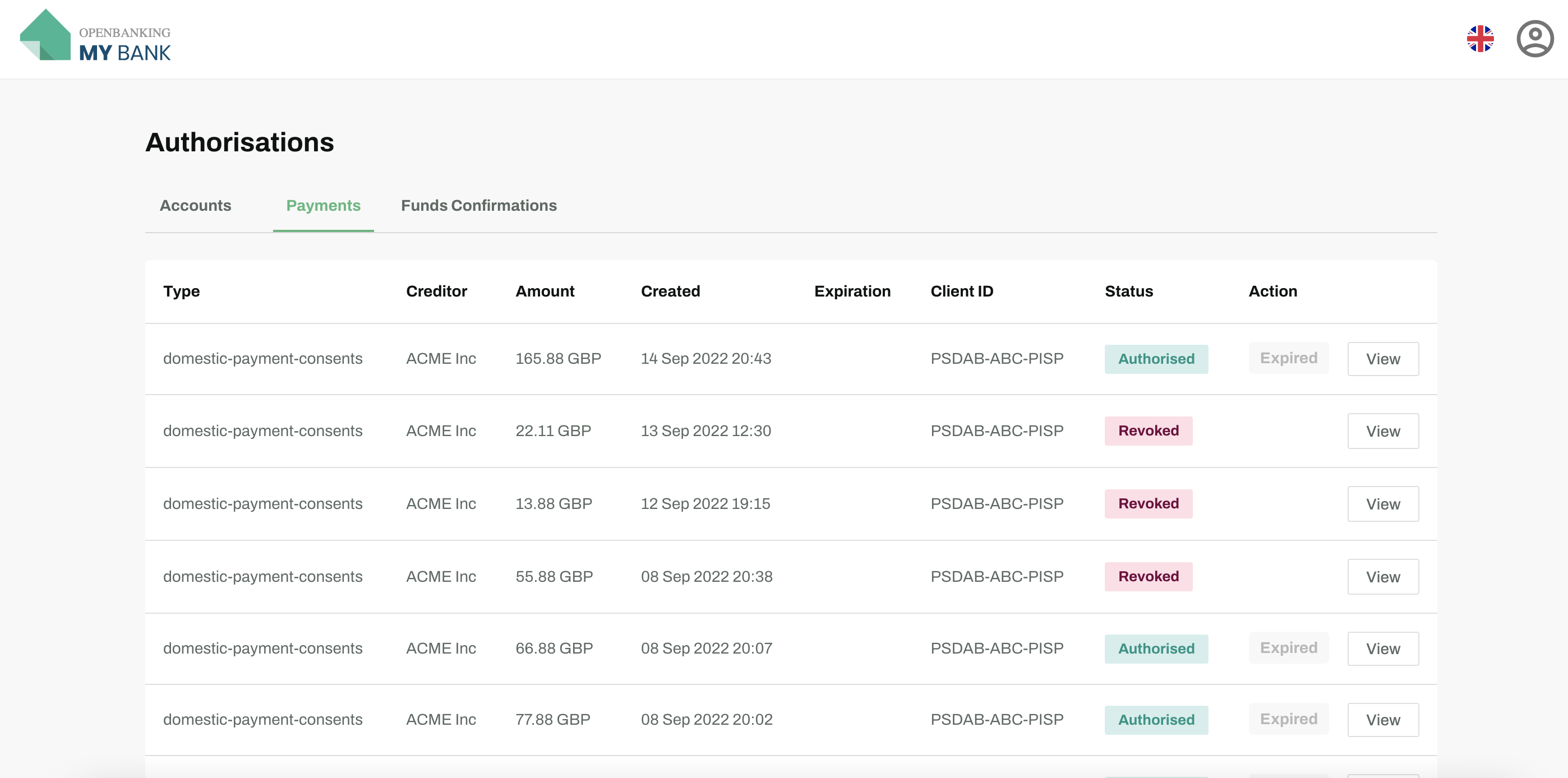Screen dimensions: 1568x778
Task: Click the Authorised badge on the top row
Action: point(1156,358)
